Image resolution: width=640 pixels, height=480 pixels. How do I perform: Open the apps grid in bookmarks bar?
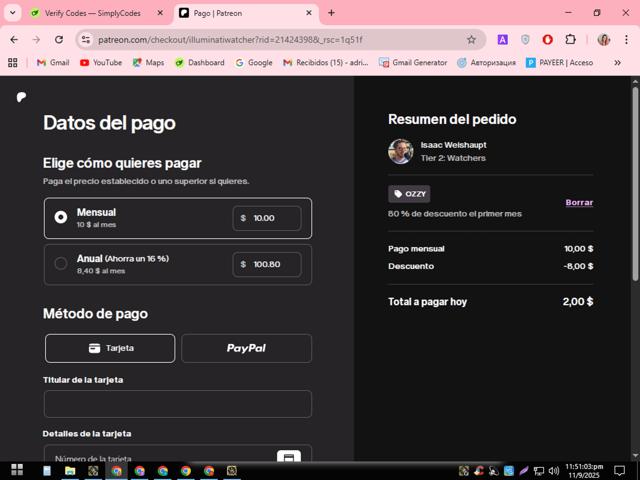pyautogui.click(x=13, y=62)
